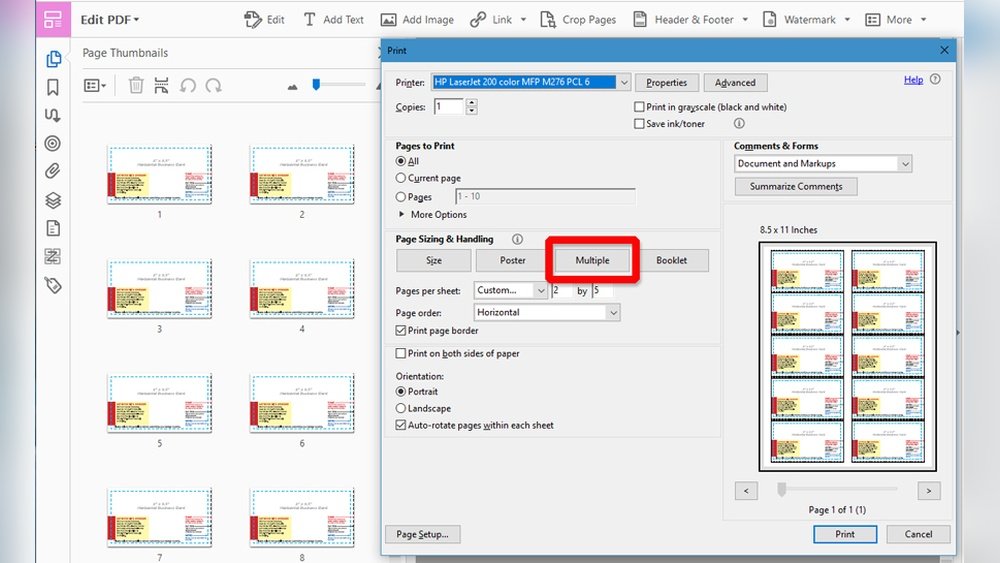Open the Order panel Z icon
Image resolution: width=1000 pixels, height=563 pixels.
[52, 256]
